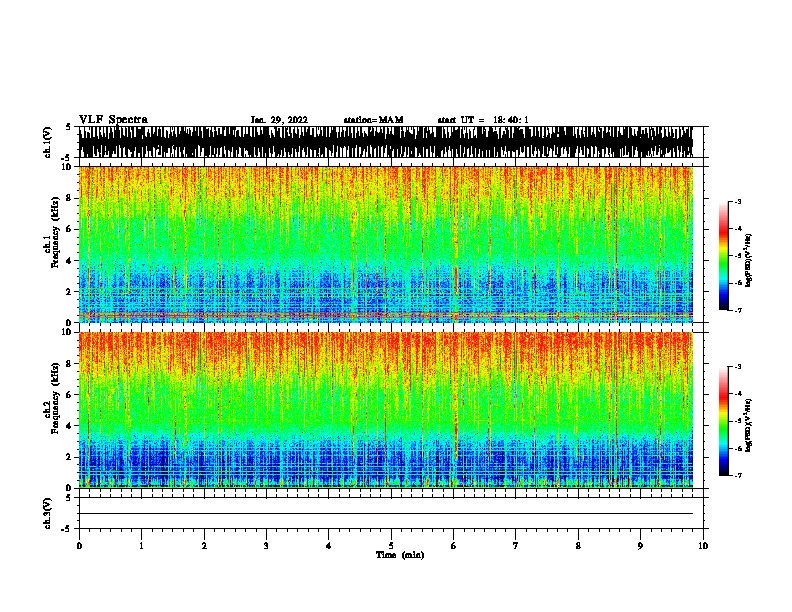Click the flat line in ch.3(V) panel

click(x=386, y=514)
